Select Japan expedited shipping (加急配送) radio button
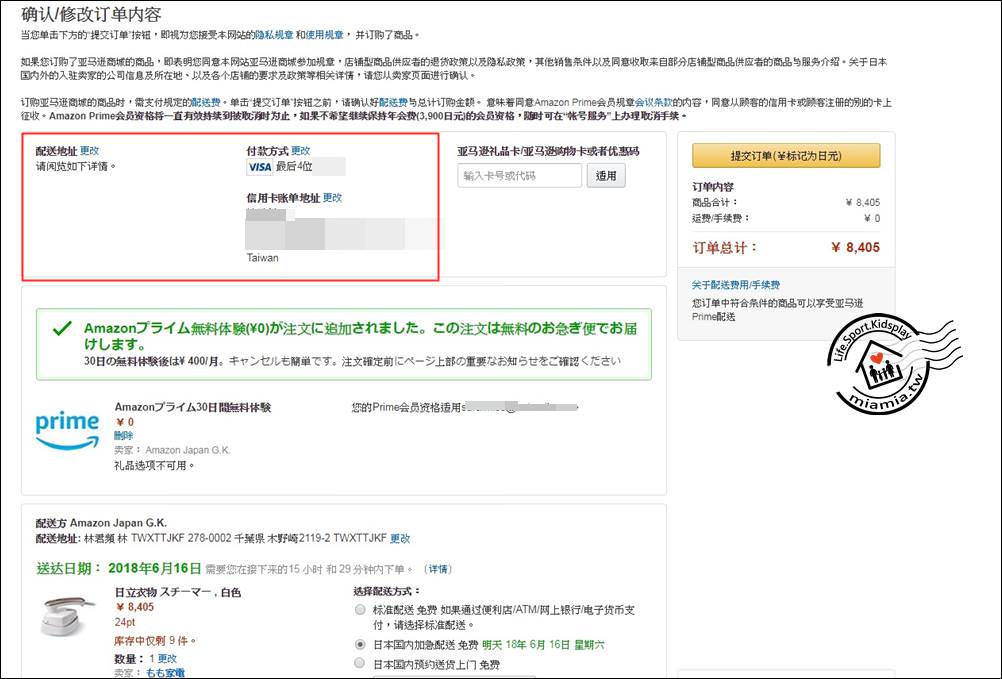The width and height of the screenshot is (1002, 679). (x=360, y=645)
